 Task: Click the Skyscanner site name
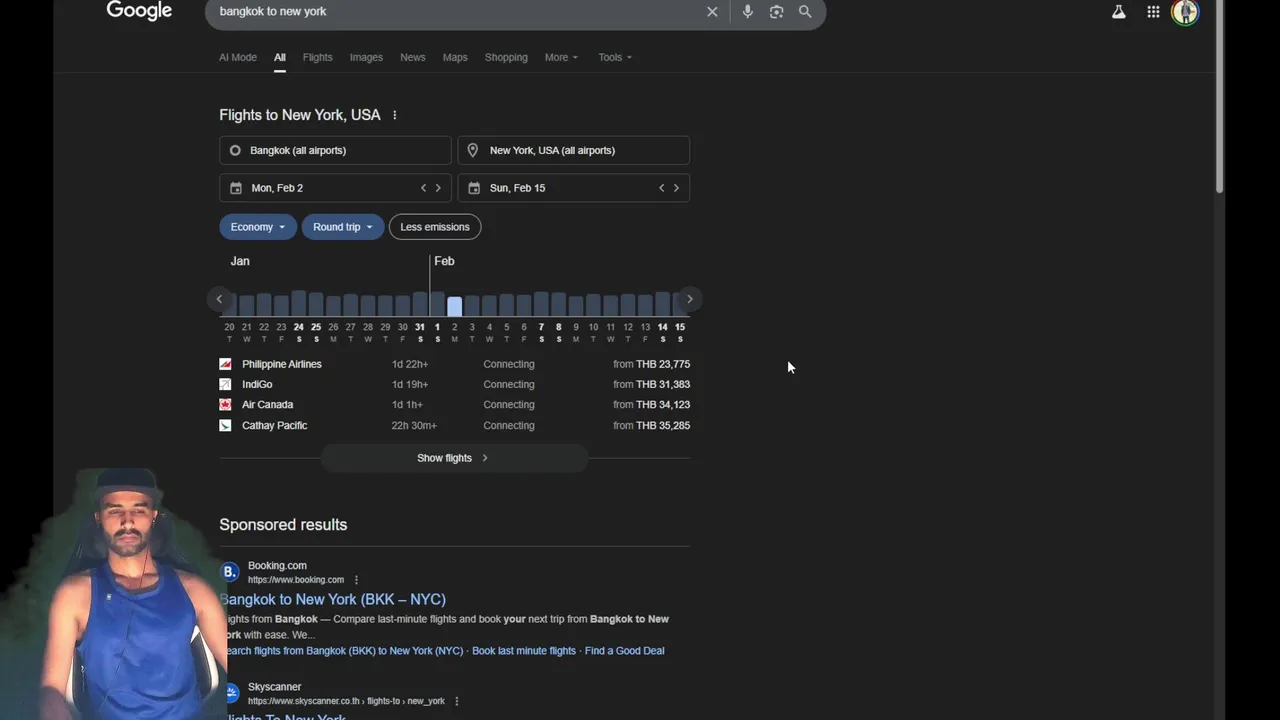(x=274, y=687)
